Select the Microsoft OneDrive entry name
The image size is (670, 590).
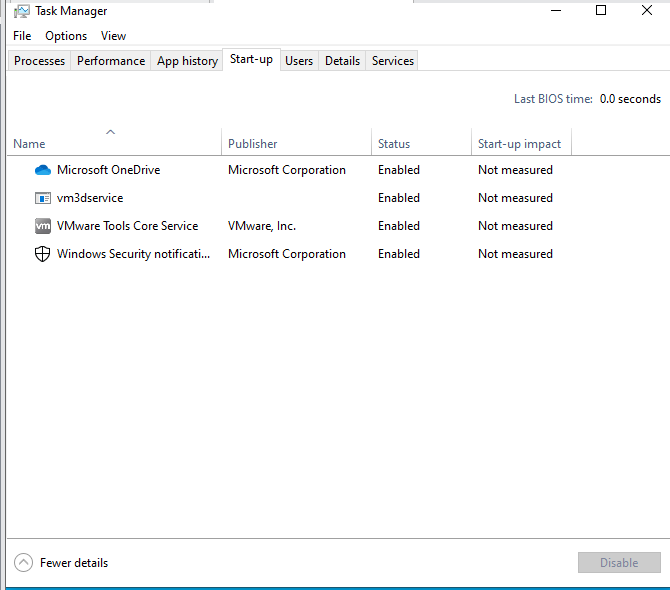109,170
